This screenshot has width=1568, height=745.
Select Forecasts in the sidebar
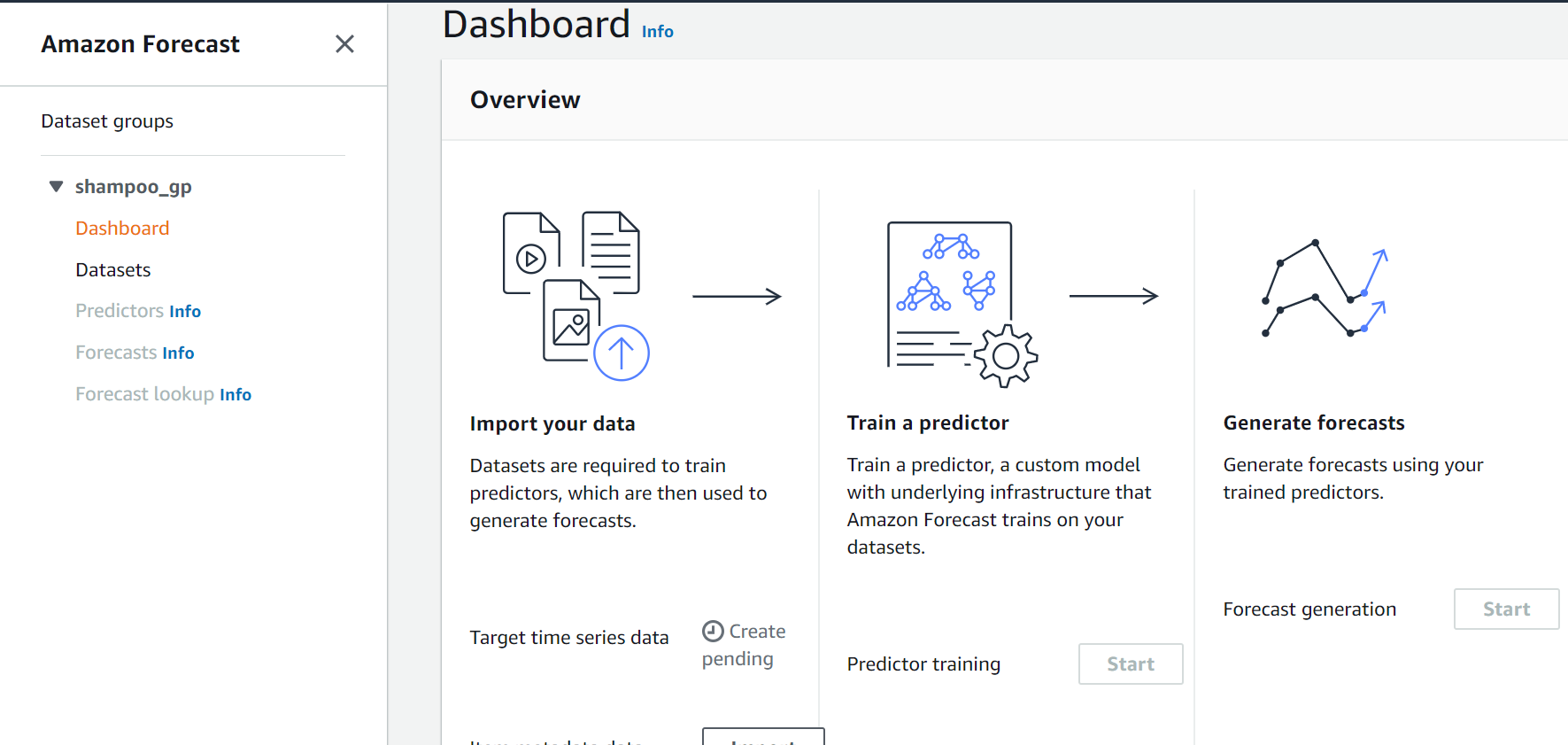click(116, 353)
